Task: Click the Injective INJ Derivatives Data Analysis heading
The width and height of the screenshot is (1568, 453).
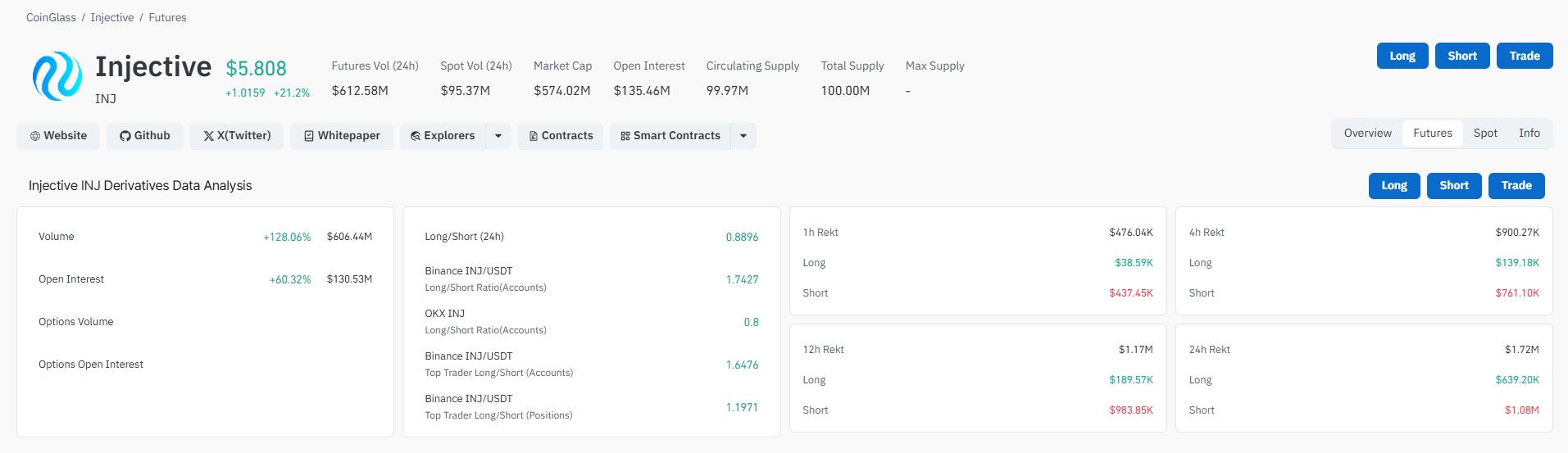Action: 140,186
